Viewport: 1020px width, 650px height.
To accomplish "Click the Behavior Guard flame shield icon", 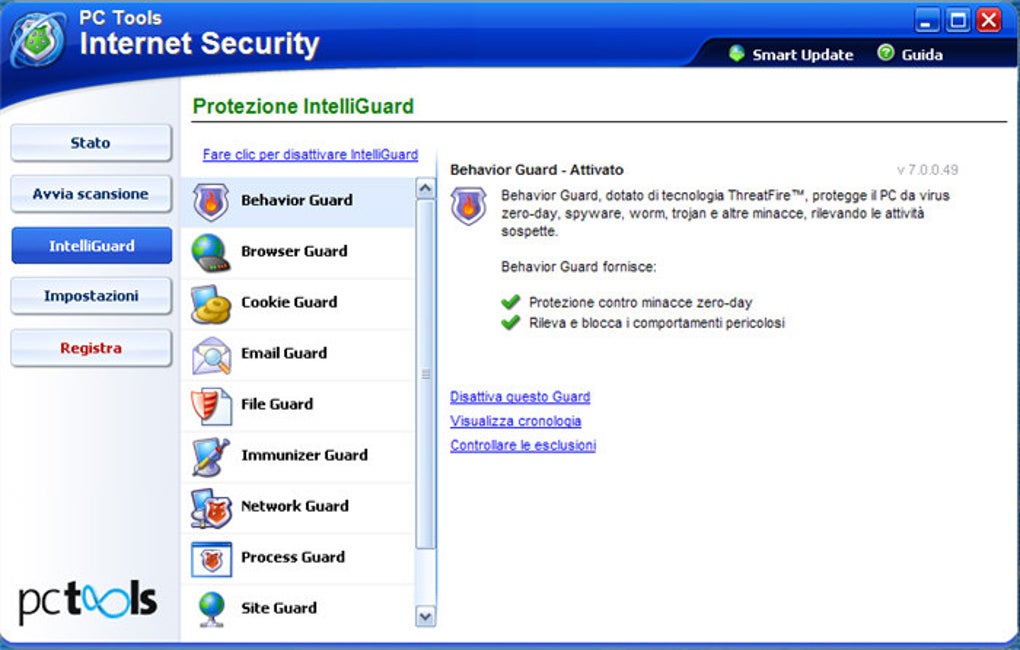I will (x=211, y=202).
